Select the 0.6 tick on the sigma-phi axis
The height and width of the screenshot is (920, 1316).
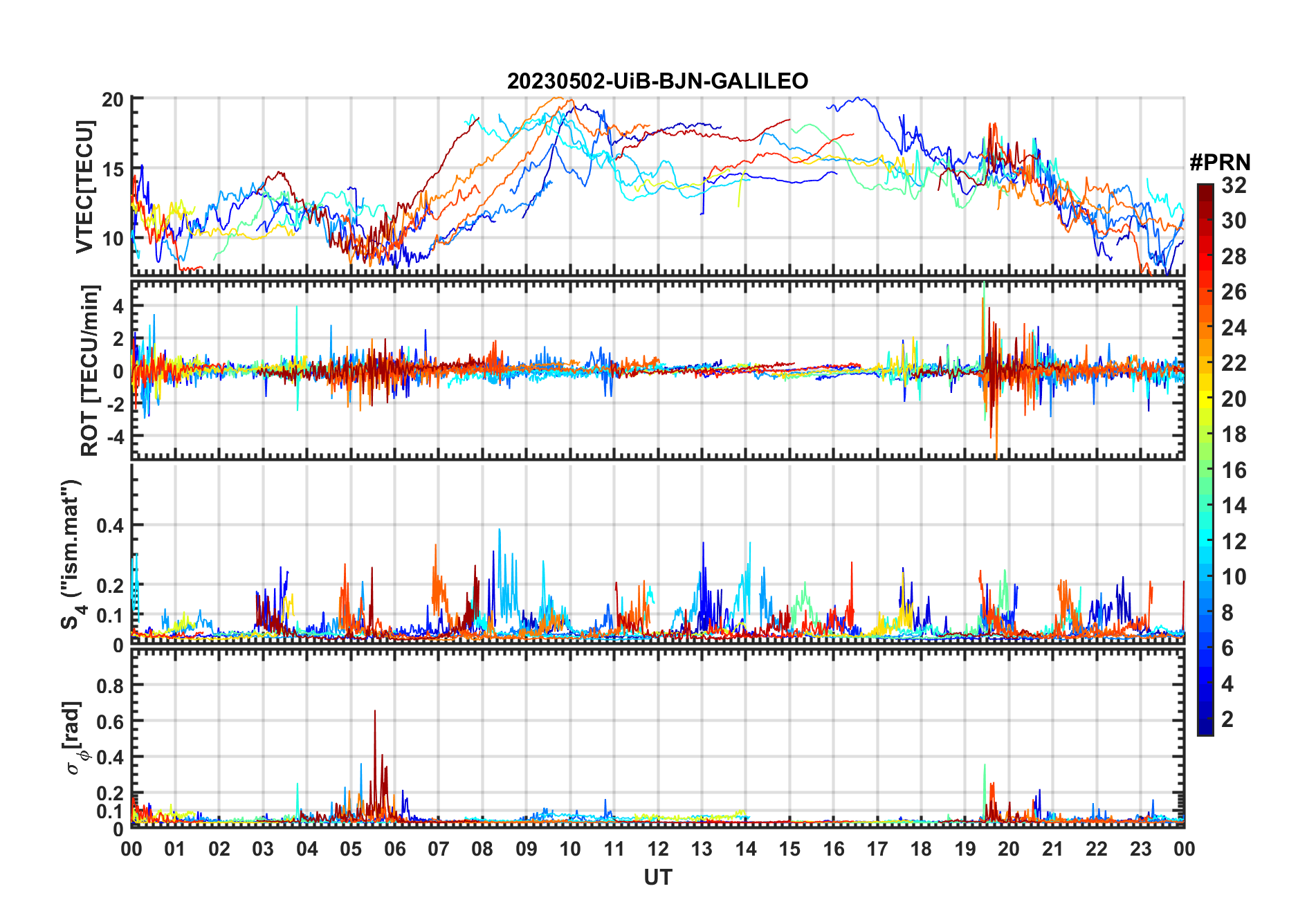[x=111, y=721]
